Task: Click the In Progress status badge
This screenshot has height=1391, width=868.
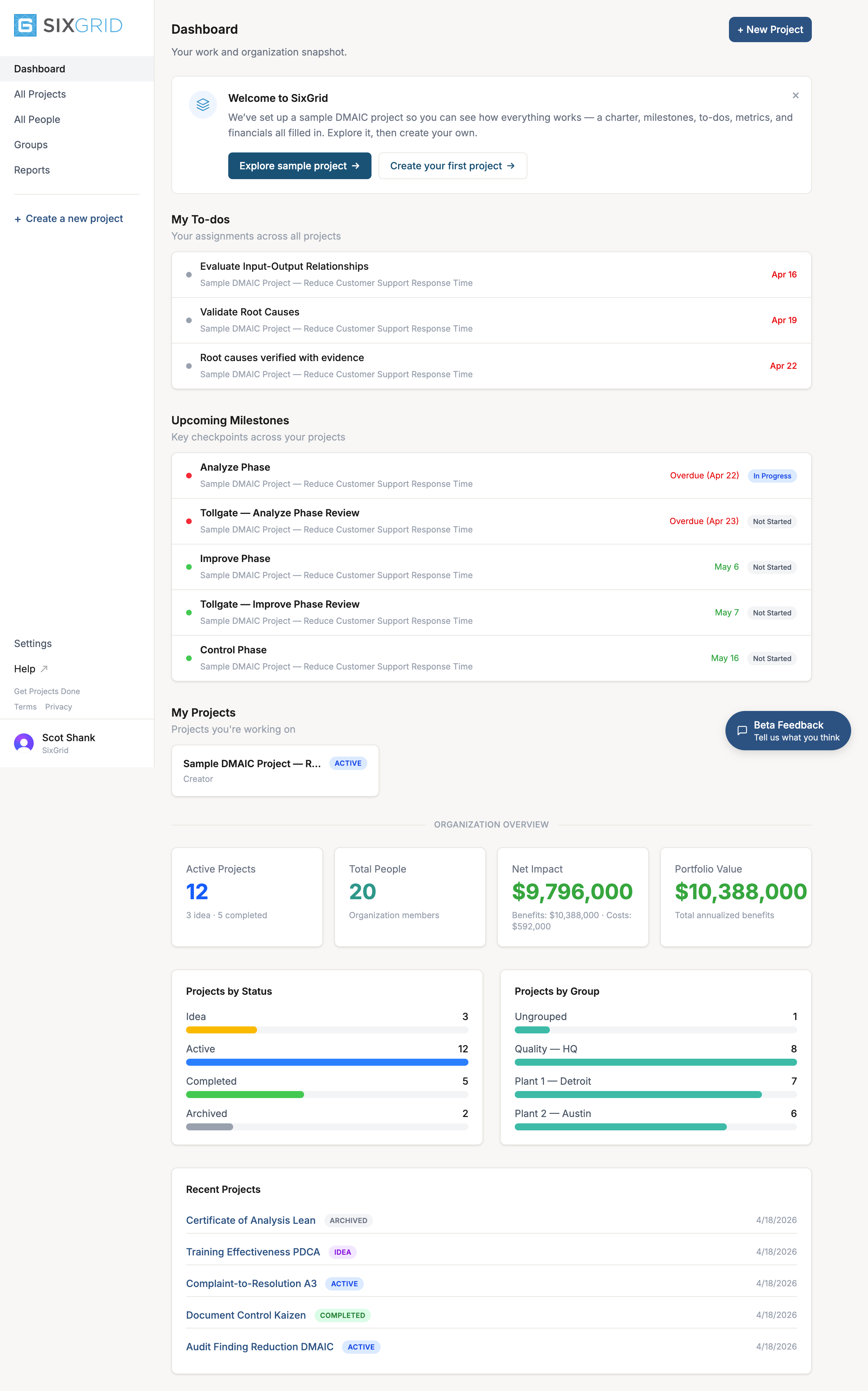Action: 771,476
